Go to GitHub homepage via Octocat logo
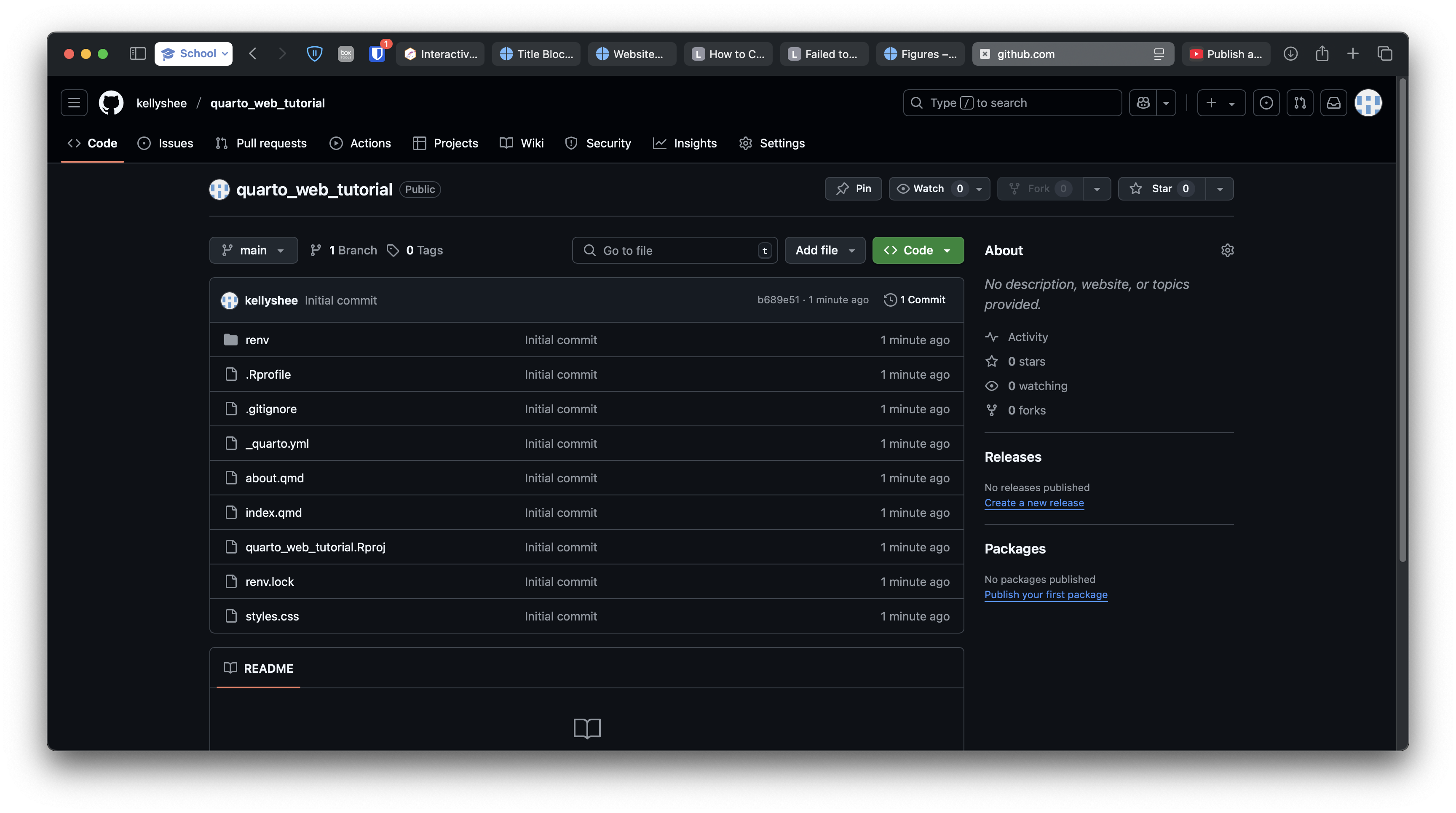 click(111, 103)
